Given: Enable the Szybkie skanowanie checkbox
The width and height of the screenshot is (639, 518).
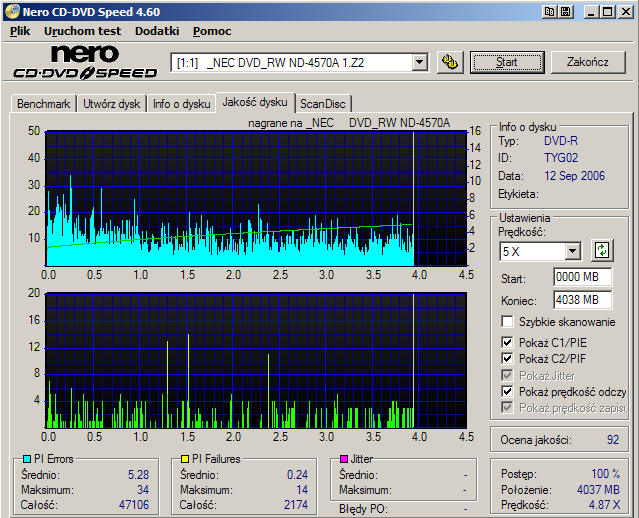Looking at the screenshot, I should [507, 322].
